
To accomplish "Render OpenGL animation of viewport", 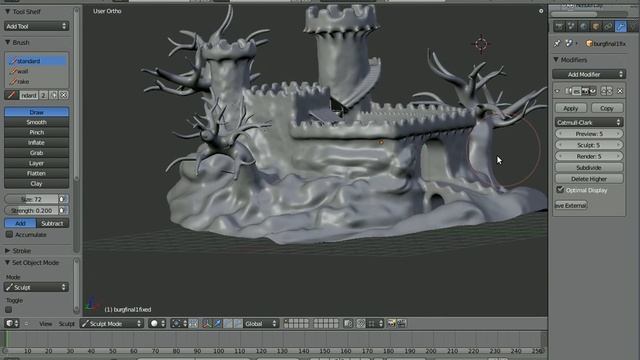I will pyautogui.click(x=401, y=324).
